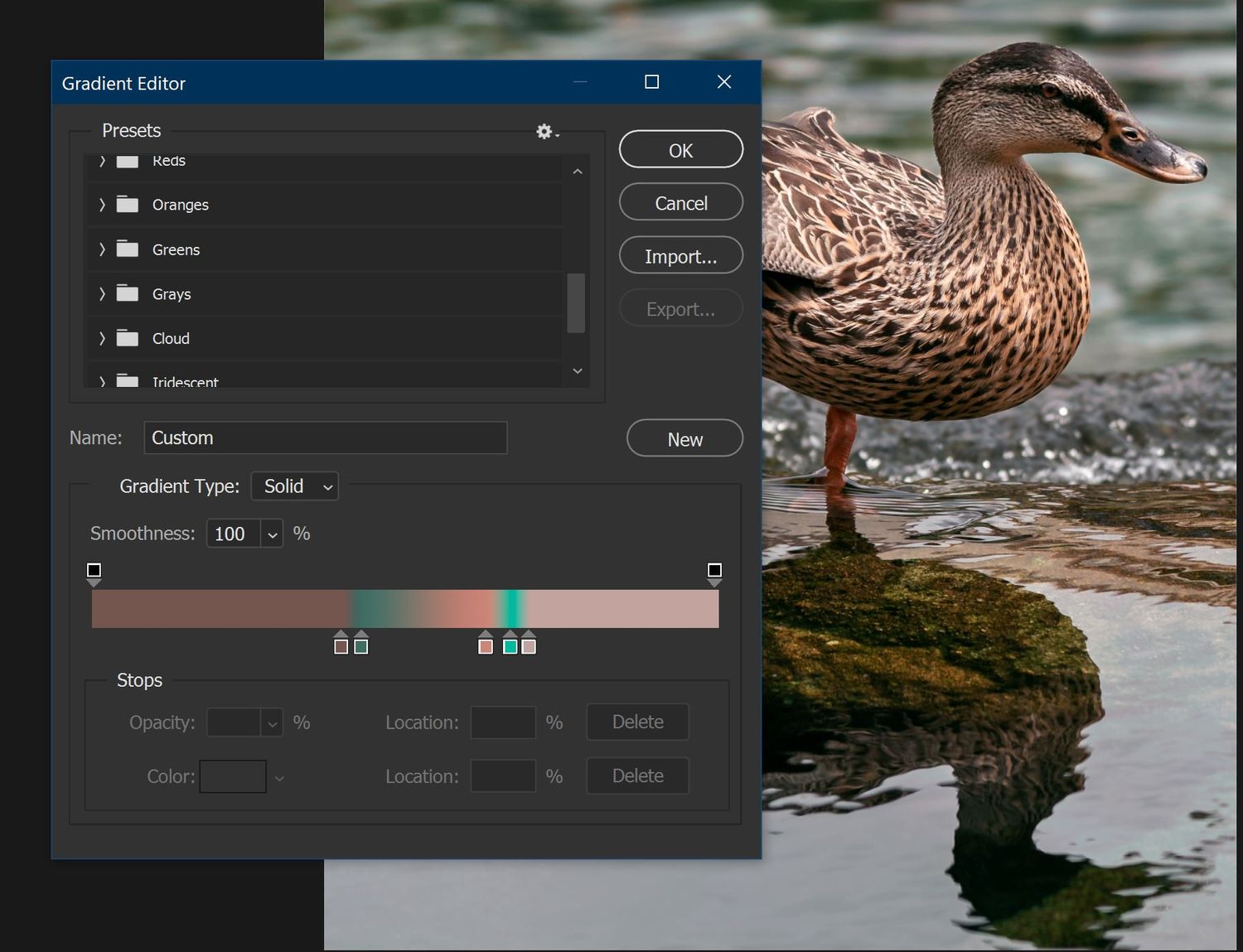Image resolution: width=1243 pixels, height=952 pixels.
Task: Click the Color swatch in Stops section
Action: [x=233, y=776]
